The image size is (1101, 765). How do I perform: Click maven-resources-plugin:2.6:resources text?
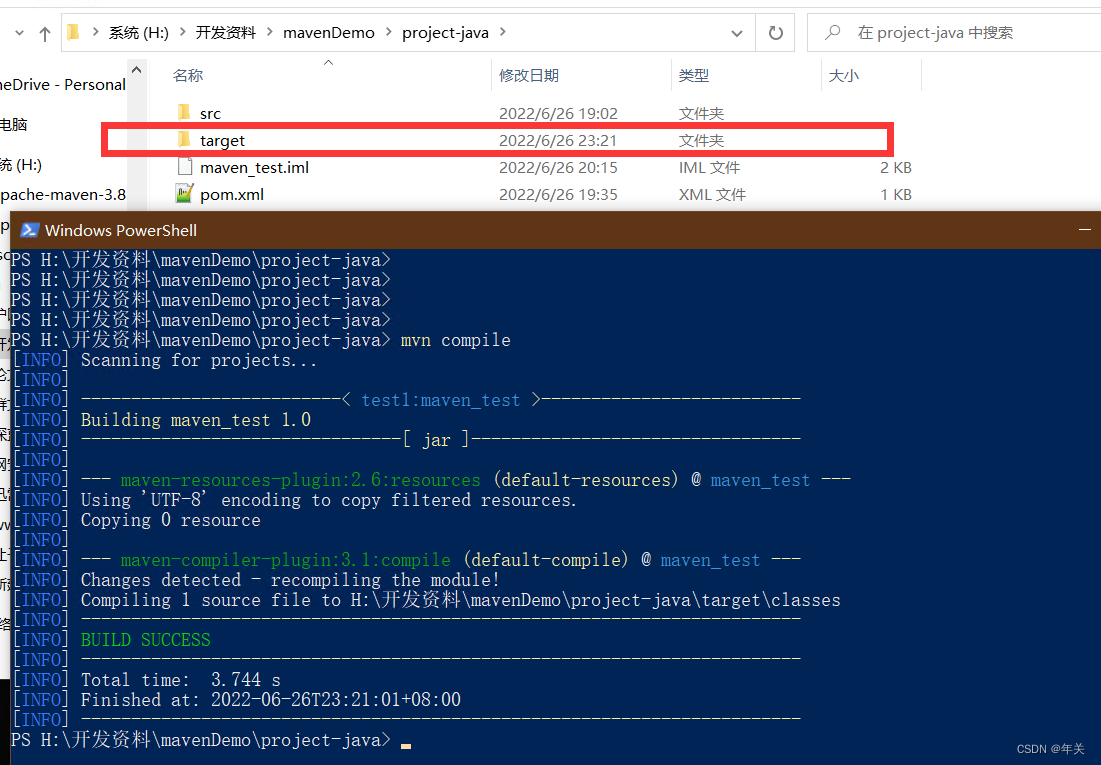pyautogui.click(x=301, y=480)
